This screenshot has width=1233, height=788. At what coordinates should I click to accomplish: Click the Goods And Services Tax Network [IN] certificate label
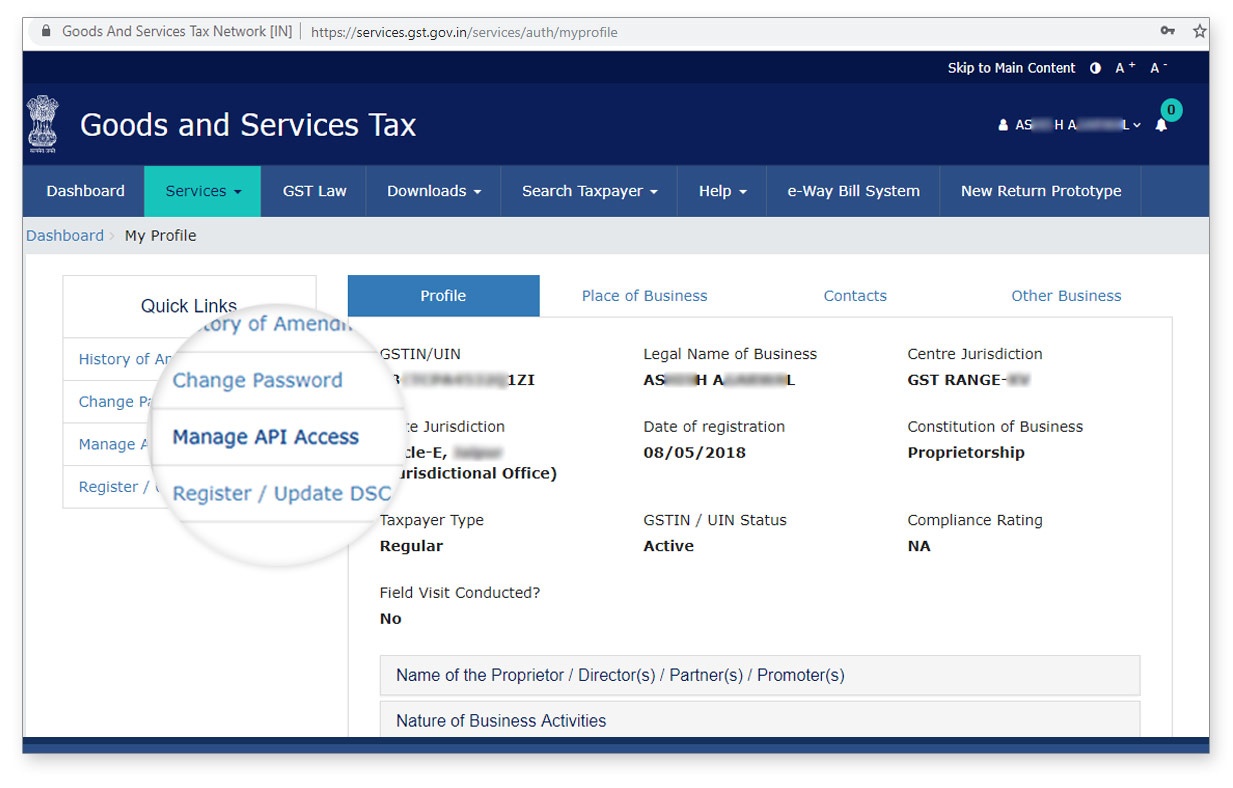click(177, 31)
